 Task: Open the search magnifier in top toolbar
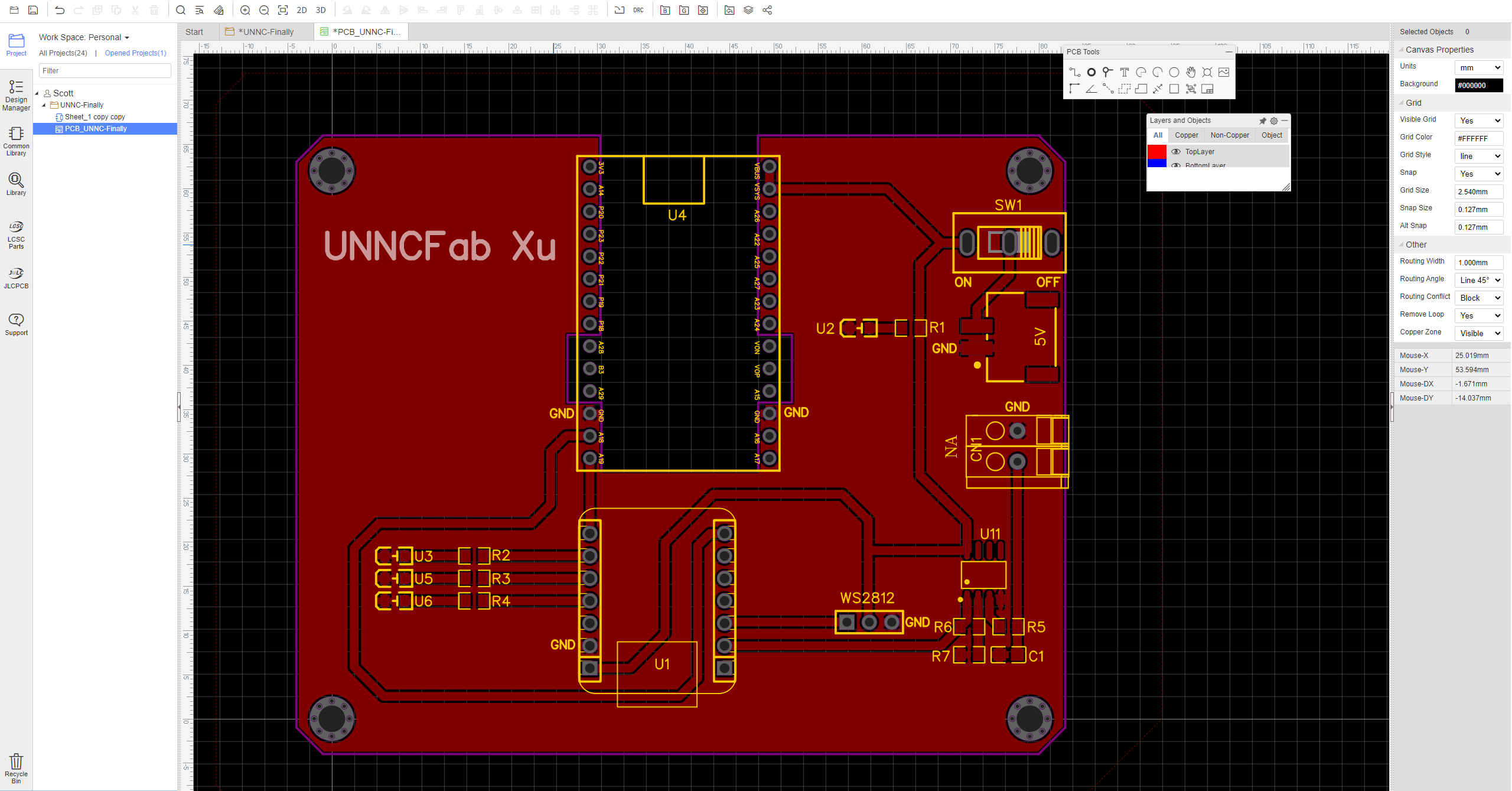pos(181,10)
